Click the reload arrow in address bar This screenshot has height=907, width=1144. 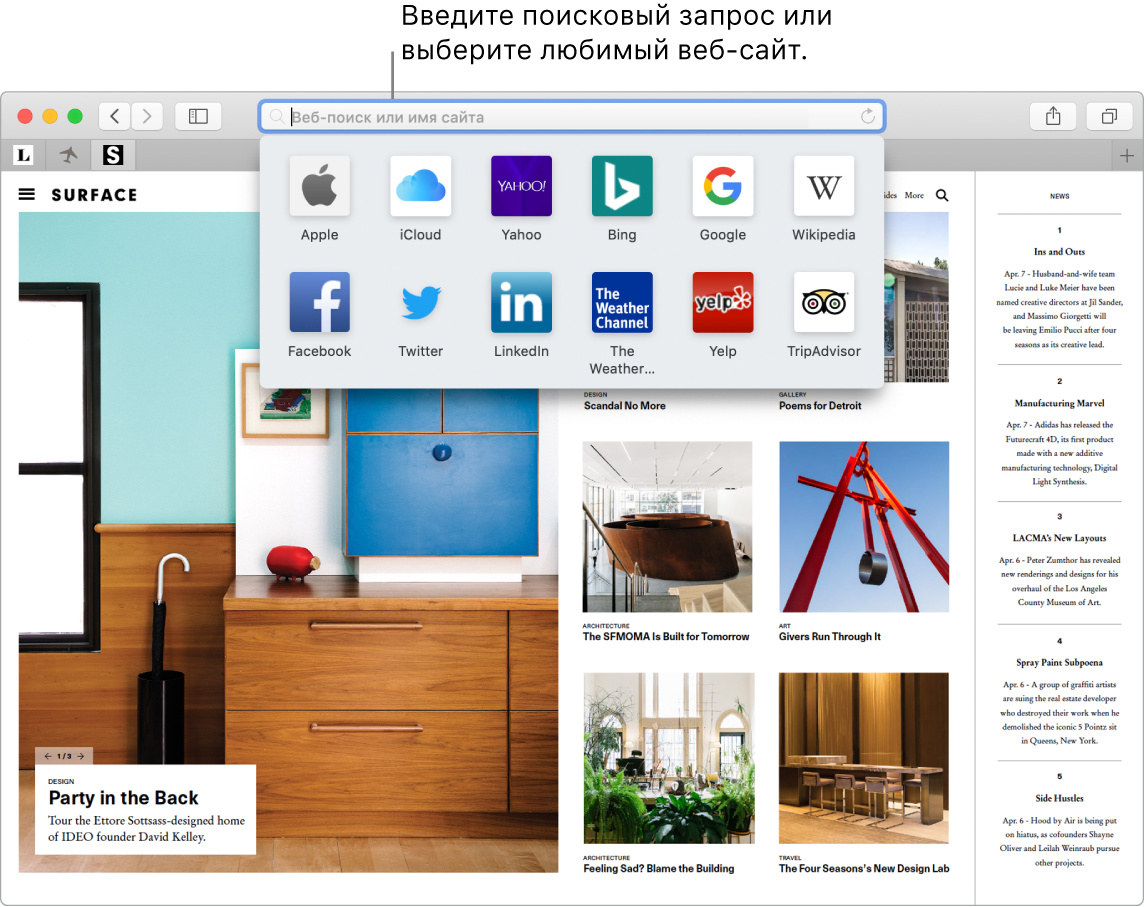867,117
